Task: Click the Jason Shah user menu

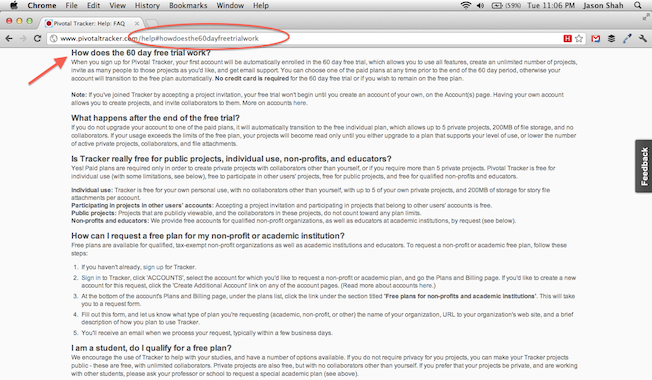Action: [x=603, y=5]
